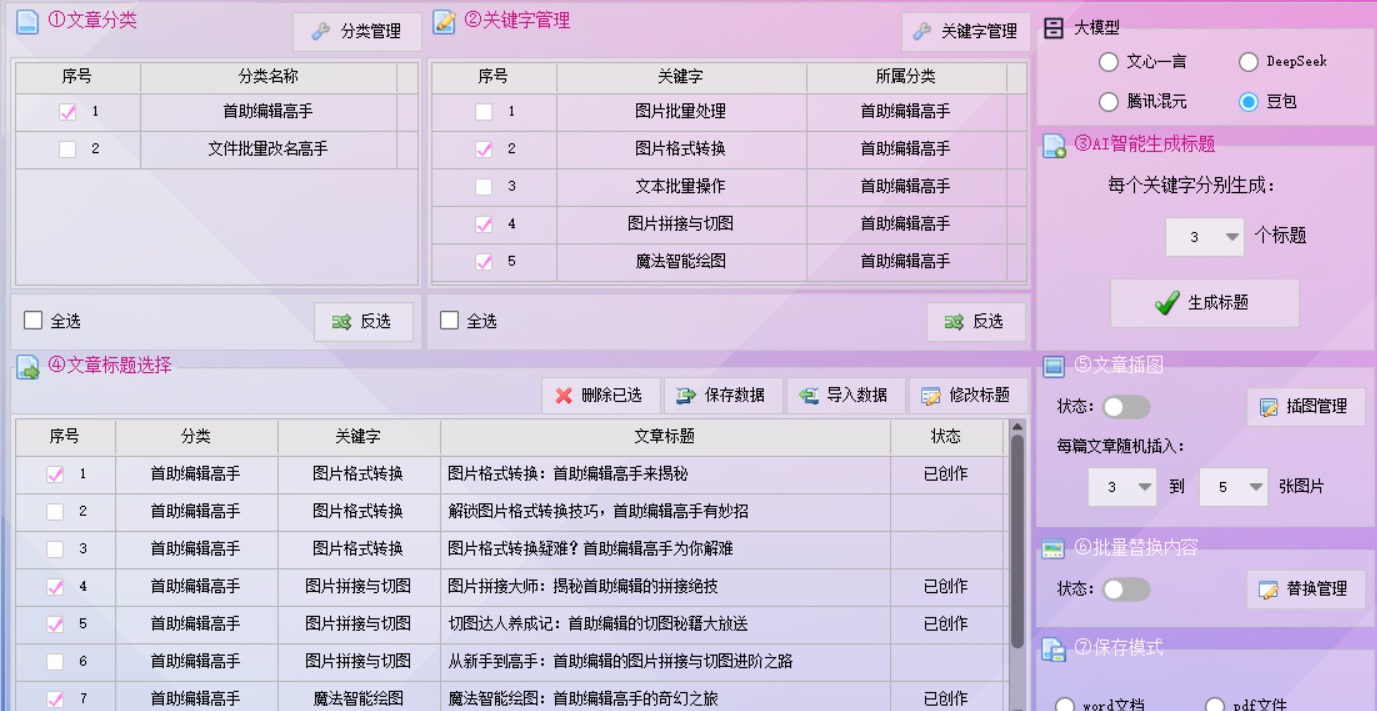Check keyword row 图片批量处理
Screen dimensions: 1377x711
(x=484, y=112)
